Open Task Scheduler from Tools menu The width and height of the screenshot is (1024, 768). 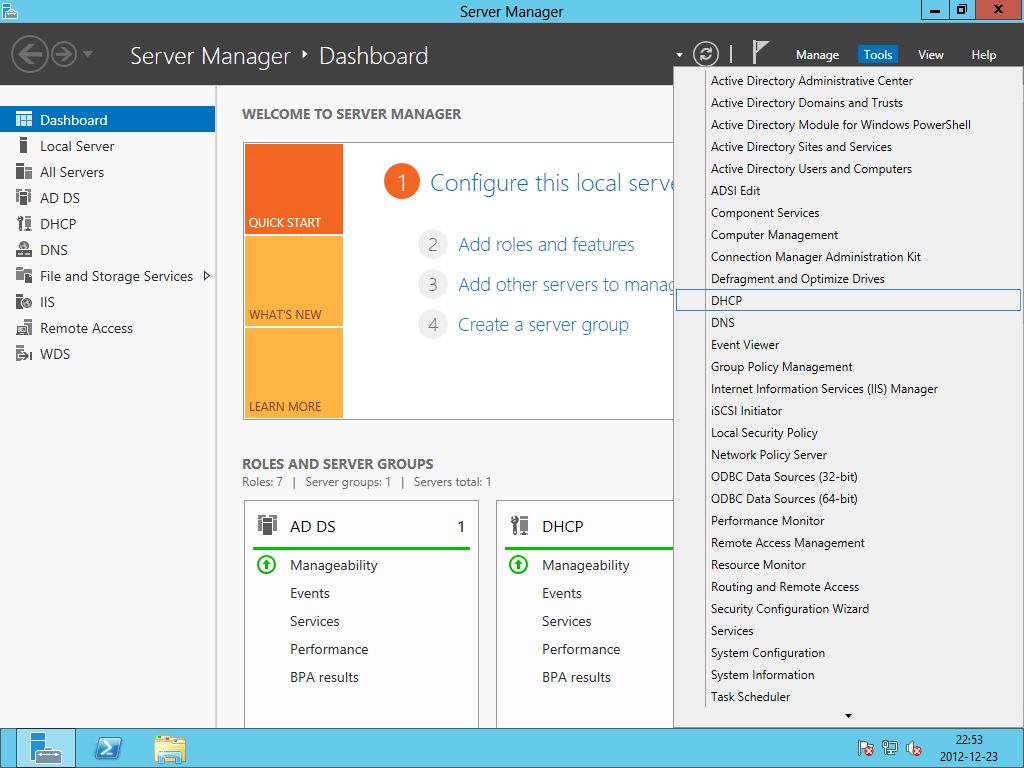[x=848, y=697]
